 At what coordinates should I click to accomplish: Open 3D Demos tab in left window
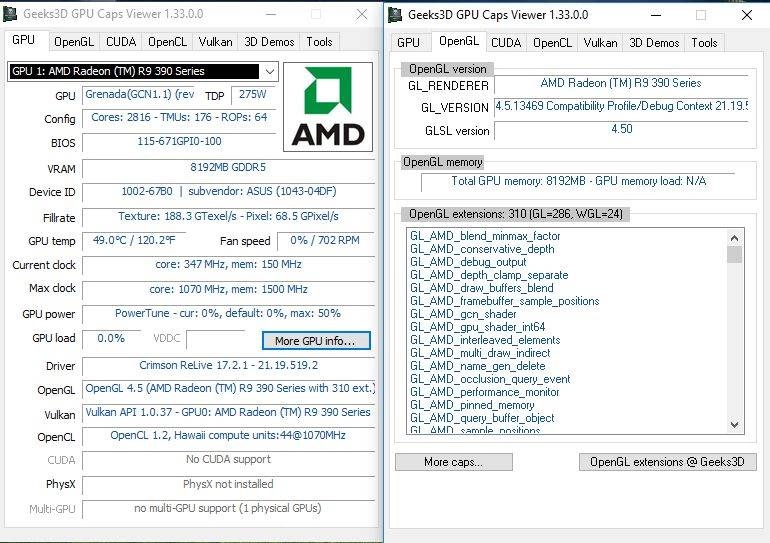(x=269, y=42)
